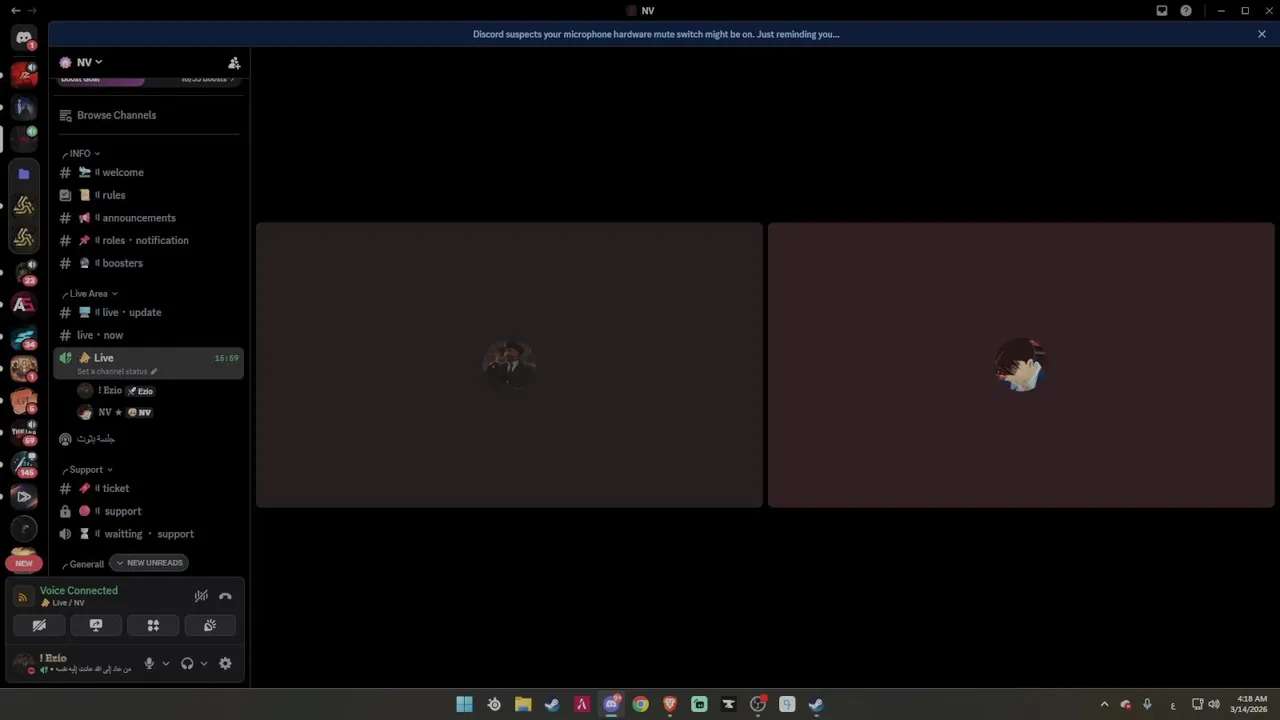This screenshot has height=720, width=1280.
Task: Open the taskbar volume icon
Action: 1214,704
